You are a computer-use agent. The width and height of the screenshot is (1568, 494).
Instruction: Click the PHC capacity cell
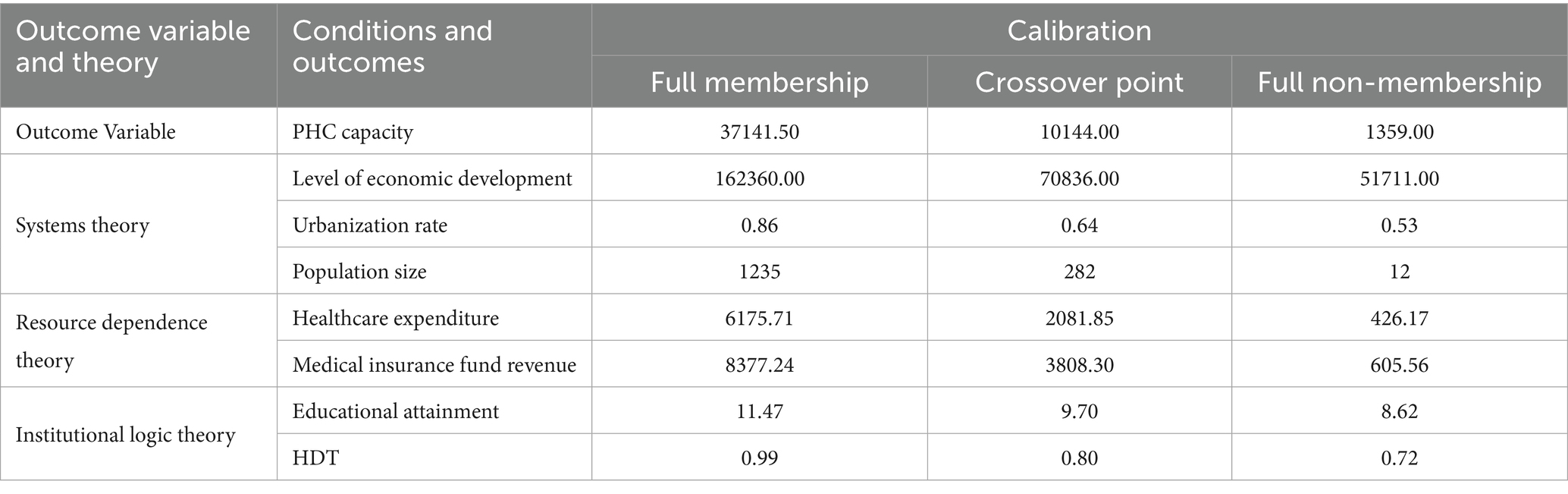(x=353, y=132)
